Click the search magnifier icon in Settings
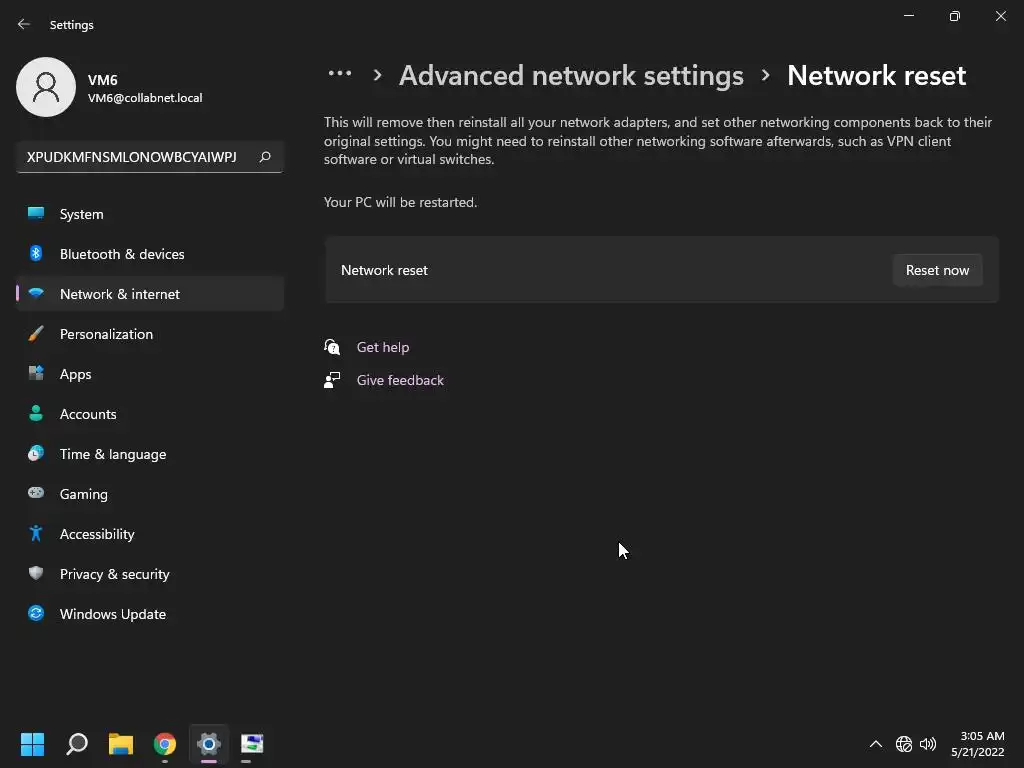 point(265,157)
